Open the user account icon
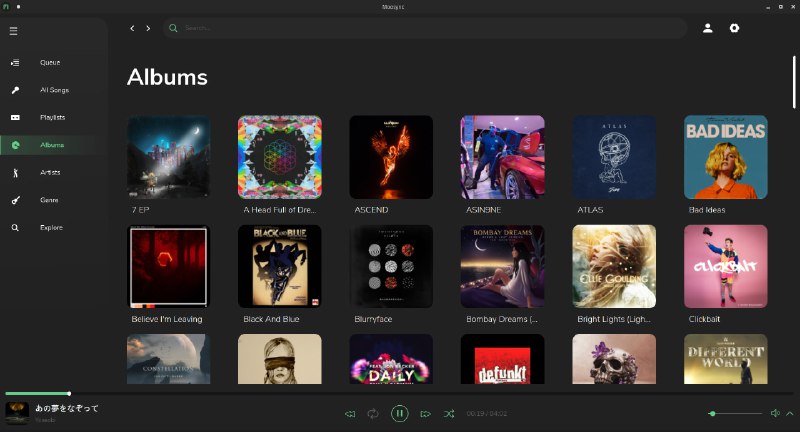This screenshot has height=432, width=800. [x=708, y=28]
